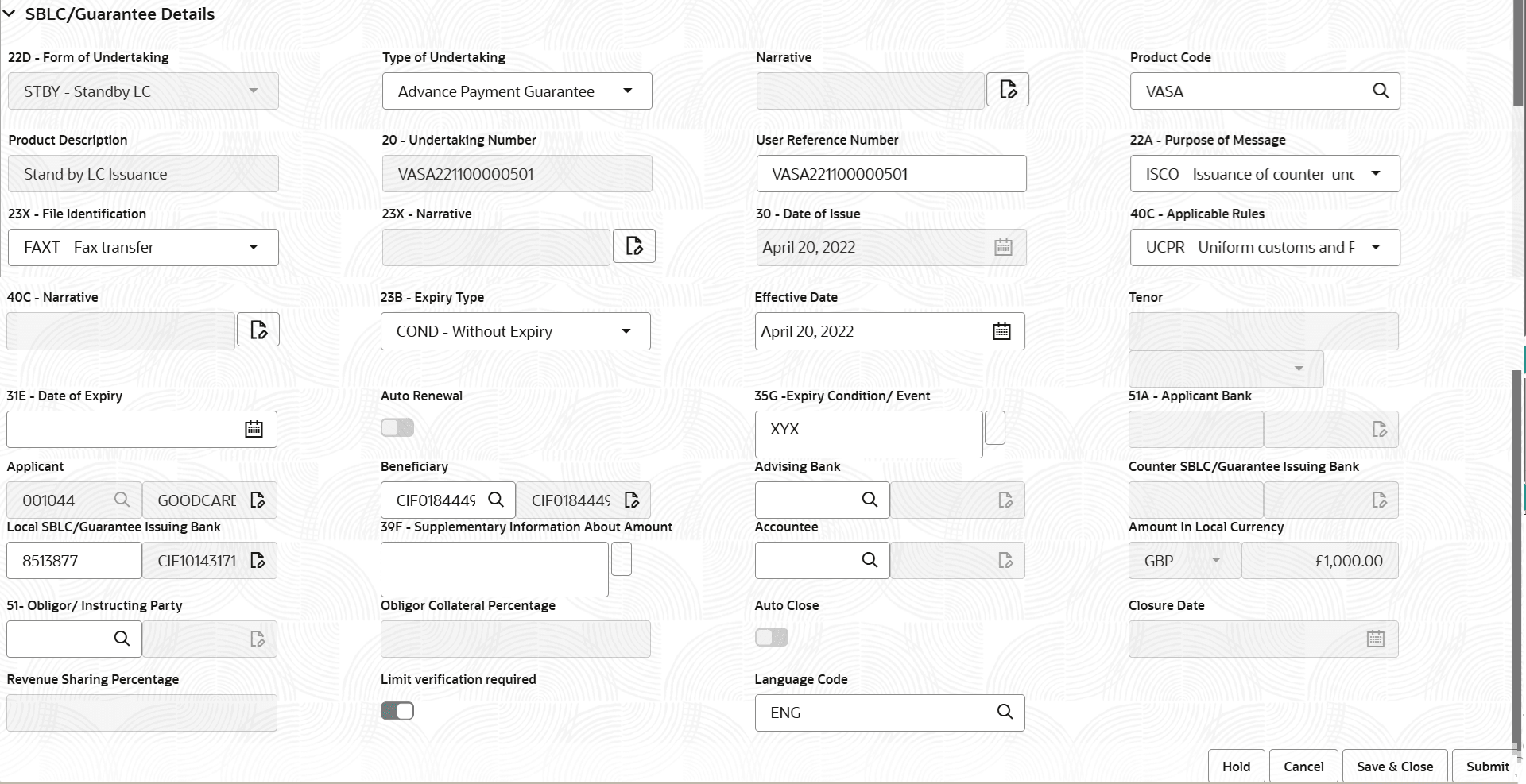The image size is (1526, 784).
Task: Open the Date of Issue calendar picker
Action: pyautogui.click(x=1002, y=247)
